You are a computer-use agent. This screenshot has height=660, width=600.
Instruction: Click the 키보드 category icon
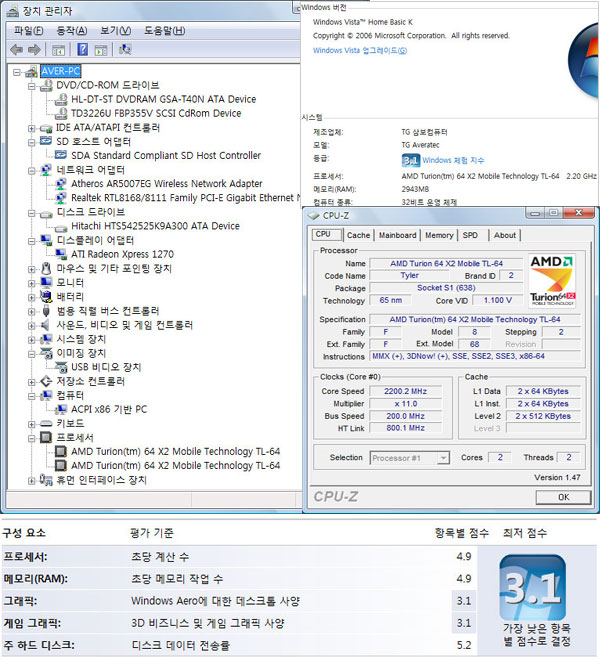[46, 424]
